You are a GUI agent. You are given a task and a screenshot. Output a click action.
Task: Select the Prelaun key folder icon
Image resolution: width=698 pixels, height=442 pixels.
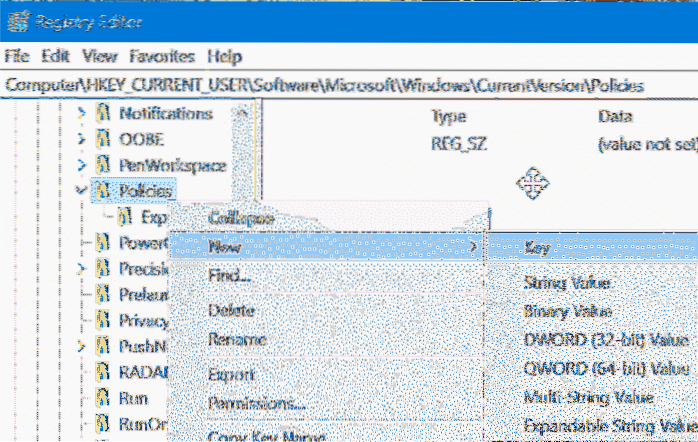coord(103,294)
